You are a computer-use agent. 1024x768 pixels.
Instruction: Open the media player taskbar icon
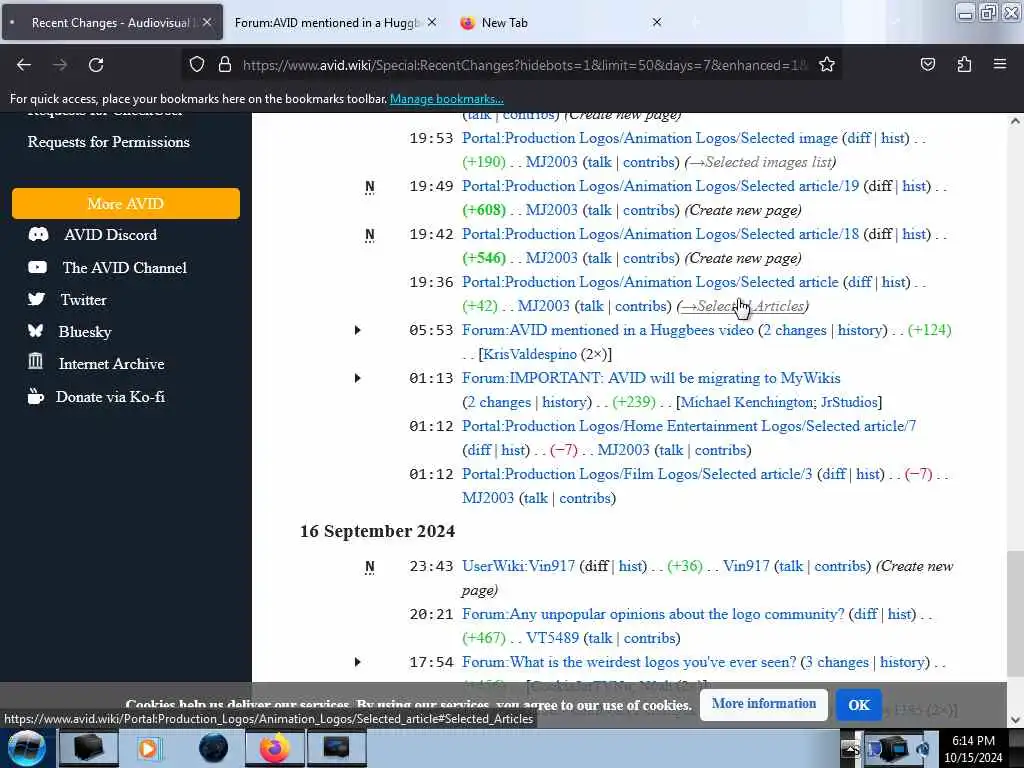[149, 748]
